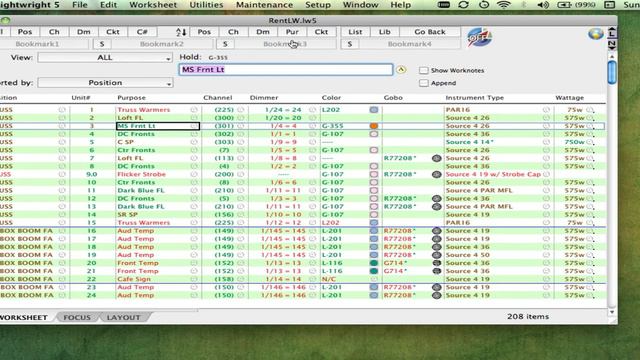Open the dimmer lookup icon beside 1/4 = 4
Image resolution: width=640 pixels, height=360 pixels.
point(312,126)
